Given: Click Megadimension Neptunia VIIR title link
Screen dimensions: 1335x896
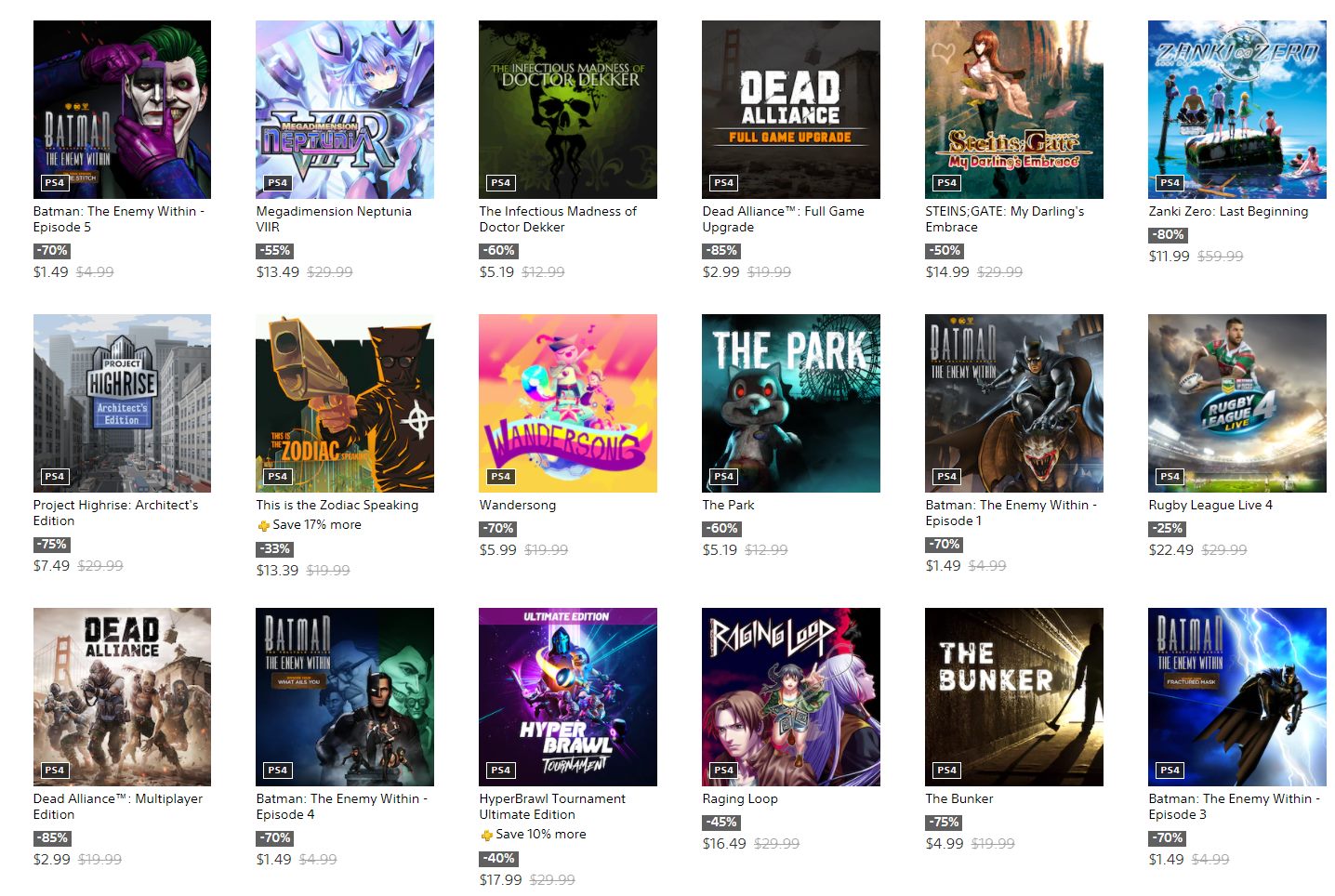Looking at the screenshot, I should (x=334, y=219).
